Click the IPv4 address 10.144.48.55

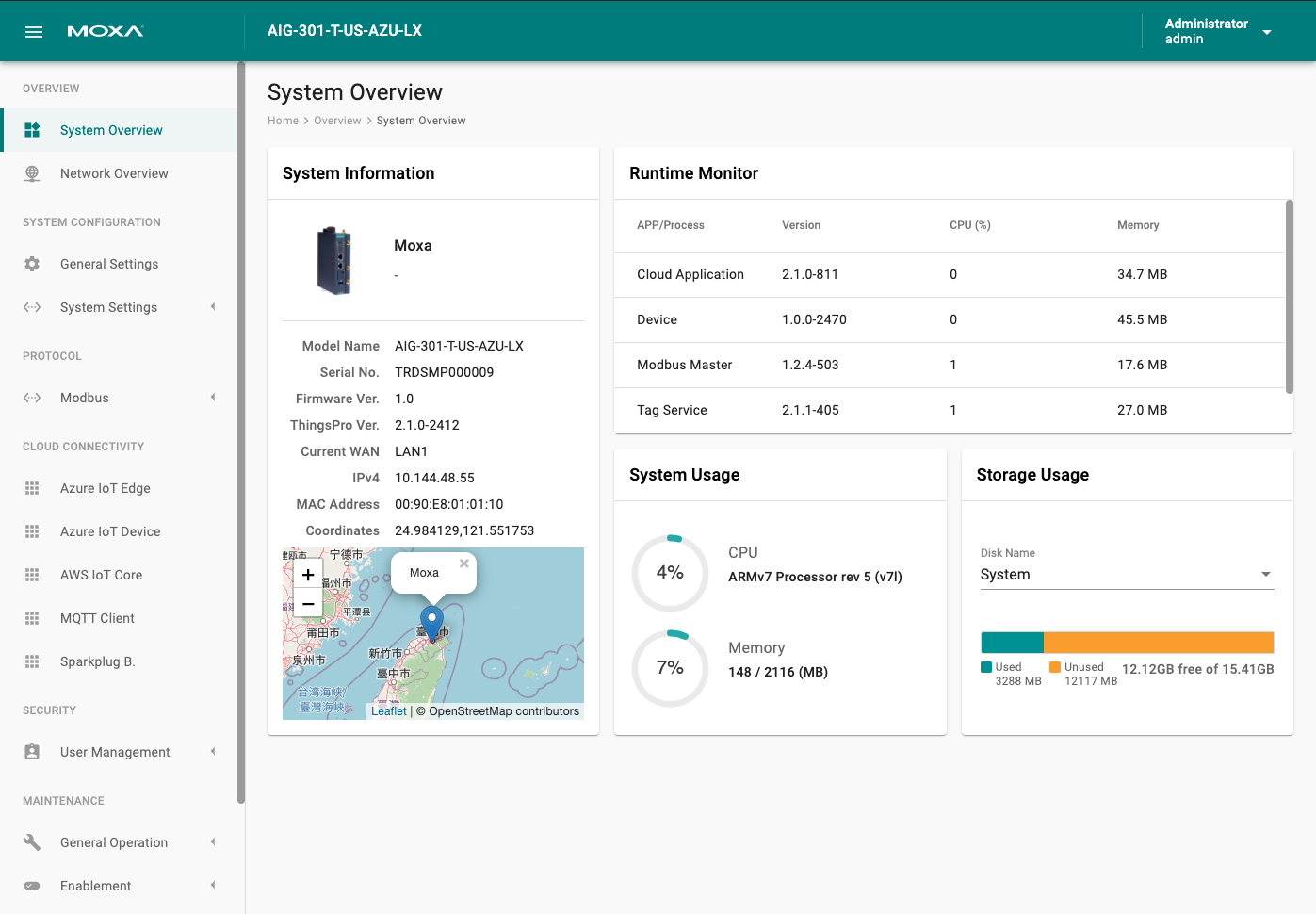pyautogui.click(x=434, y=478)
